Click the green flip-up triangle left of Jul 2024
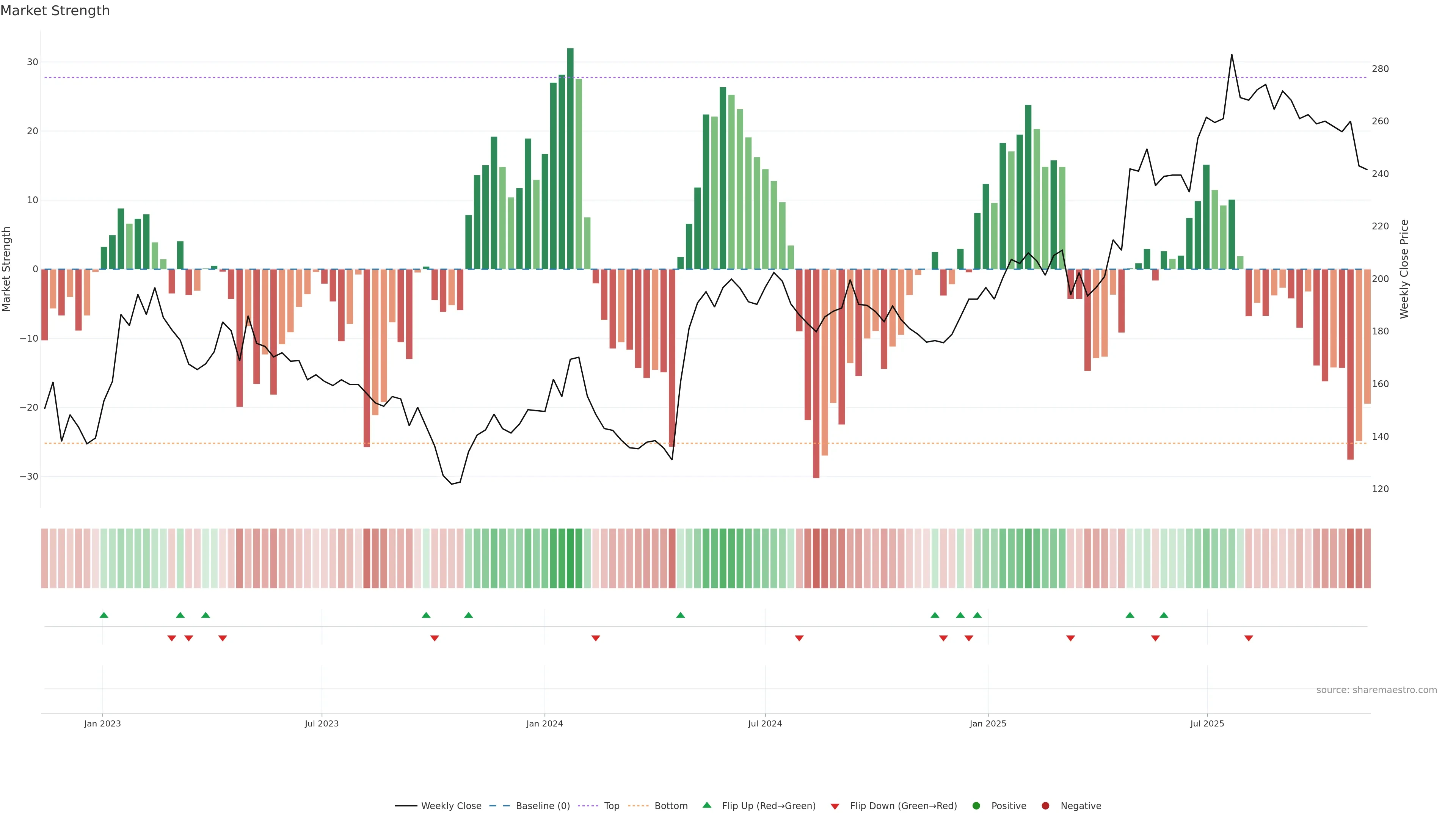The width and height of the screenshot is (1456, 819). [x=681, y=615]
